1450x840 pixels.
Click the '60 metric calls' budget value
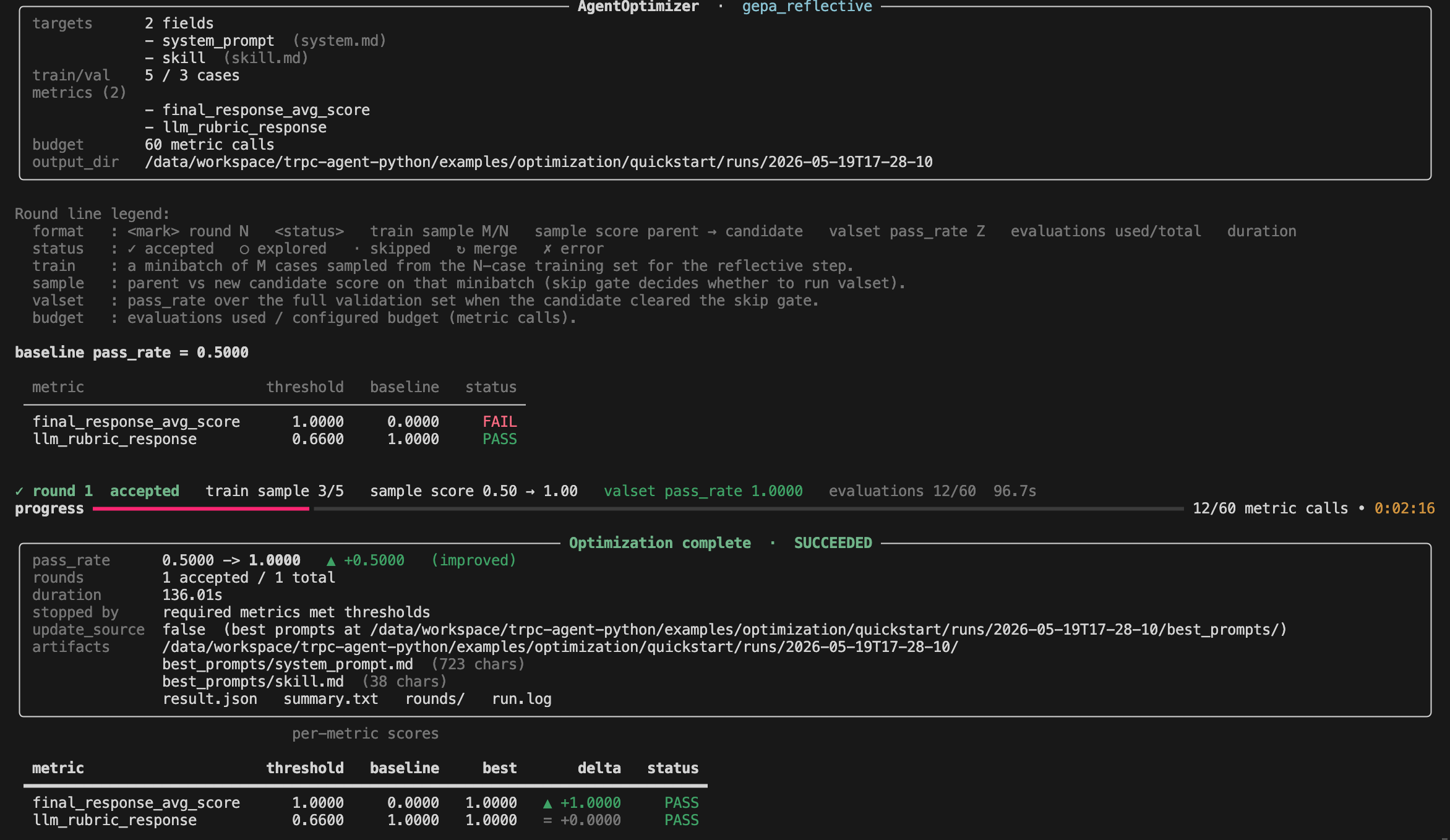(209, 145)
